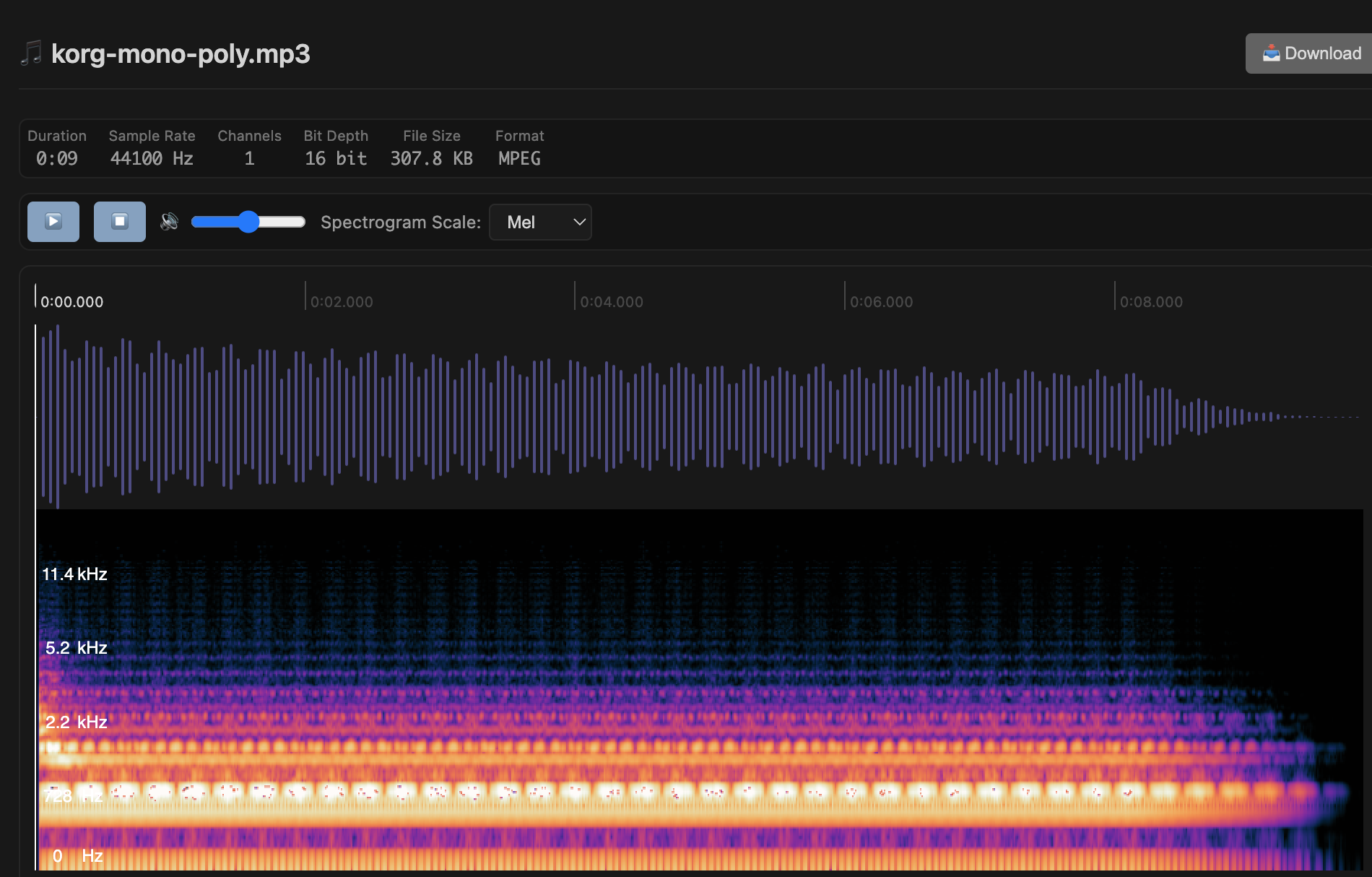This screenshot has width=1372, height=877.
Task: Open the Spectrogram Scale dropdown
Action: [x=540, y=222]
